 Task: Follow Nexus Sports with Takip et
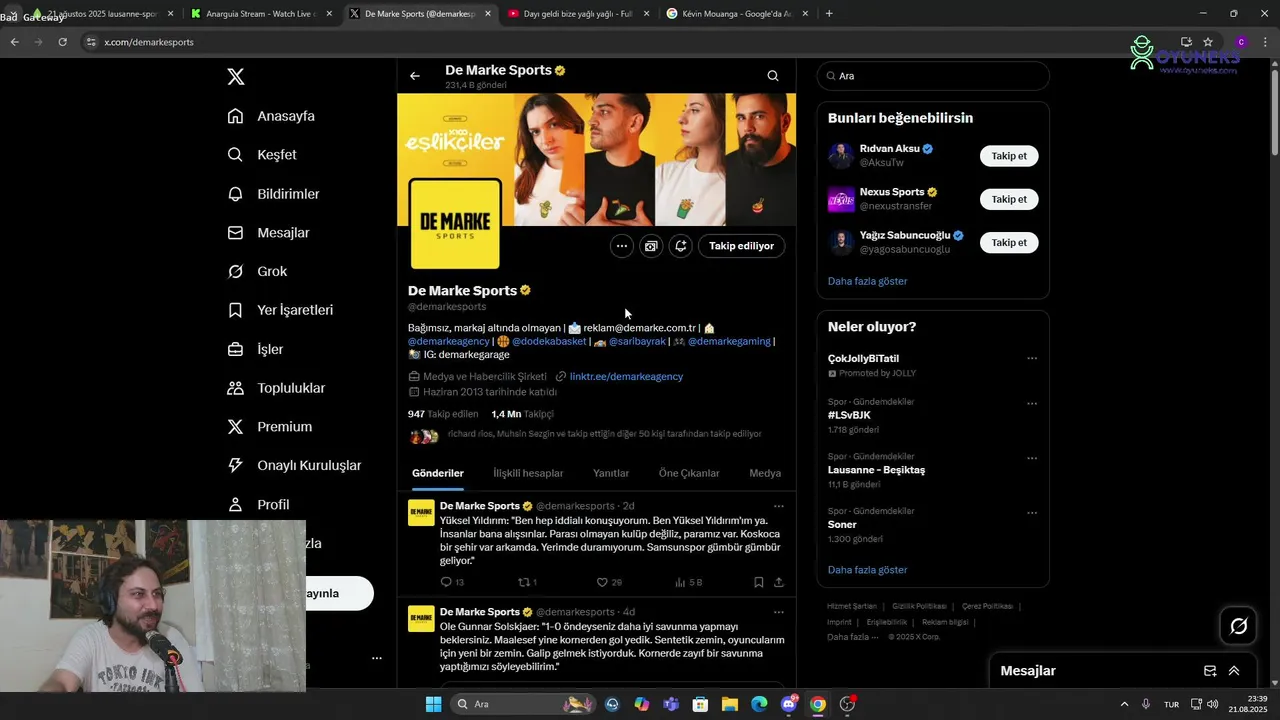(x=1009, y=199)
